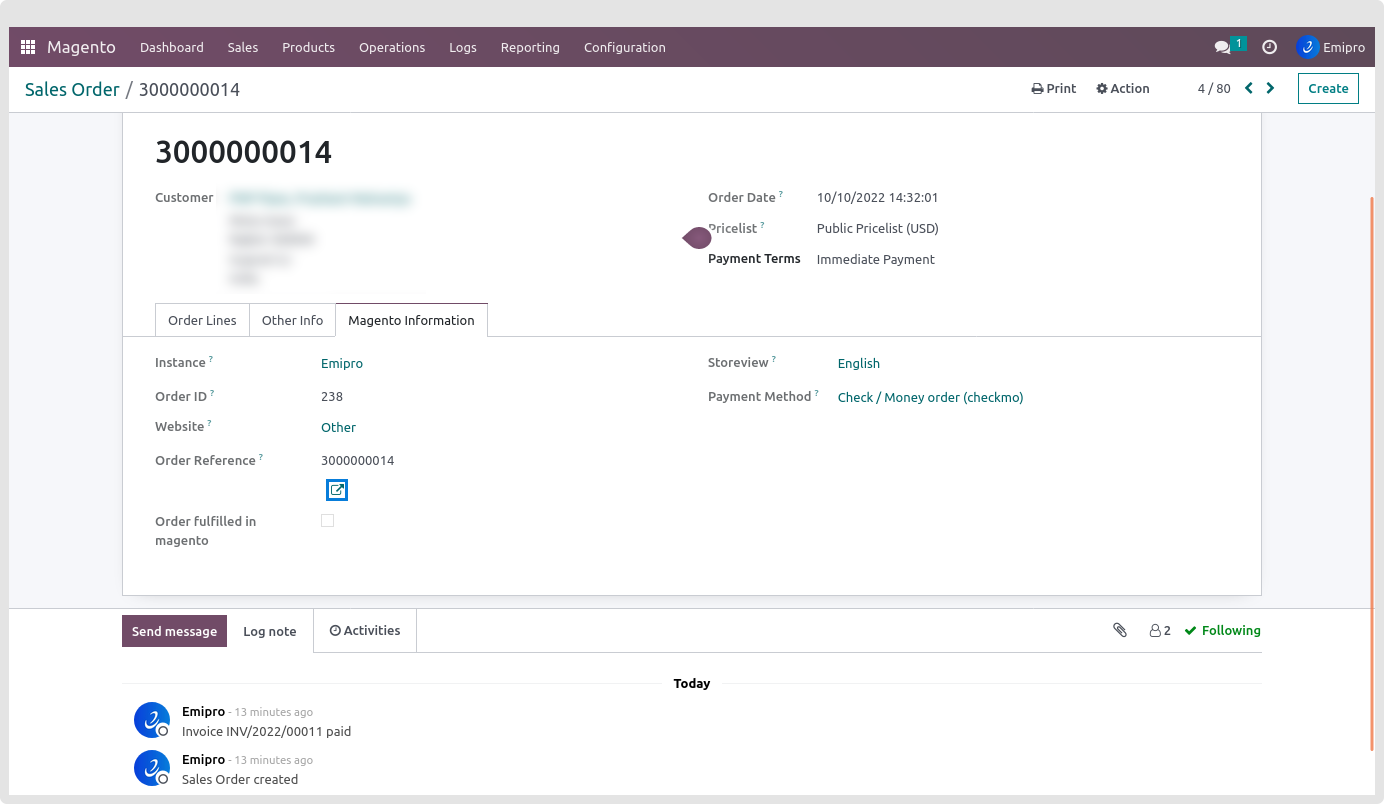1384x804 pixels.
Task: Switch to the Other Info tab
Action: click(292, 320)
